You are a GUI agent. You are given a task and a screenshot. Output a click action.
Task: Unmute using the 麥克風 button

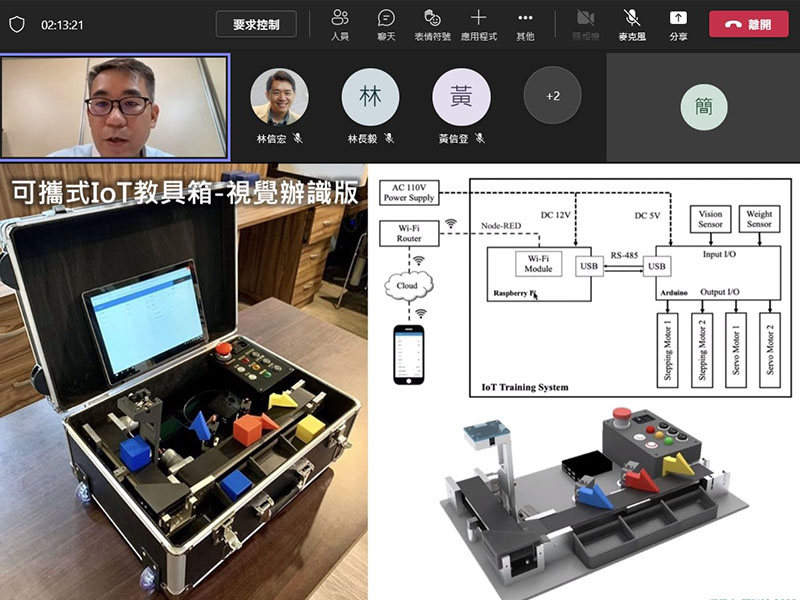[x=631, y=24]
